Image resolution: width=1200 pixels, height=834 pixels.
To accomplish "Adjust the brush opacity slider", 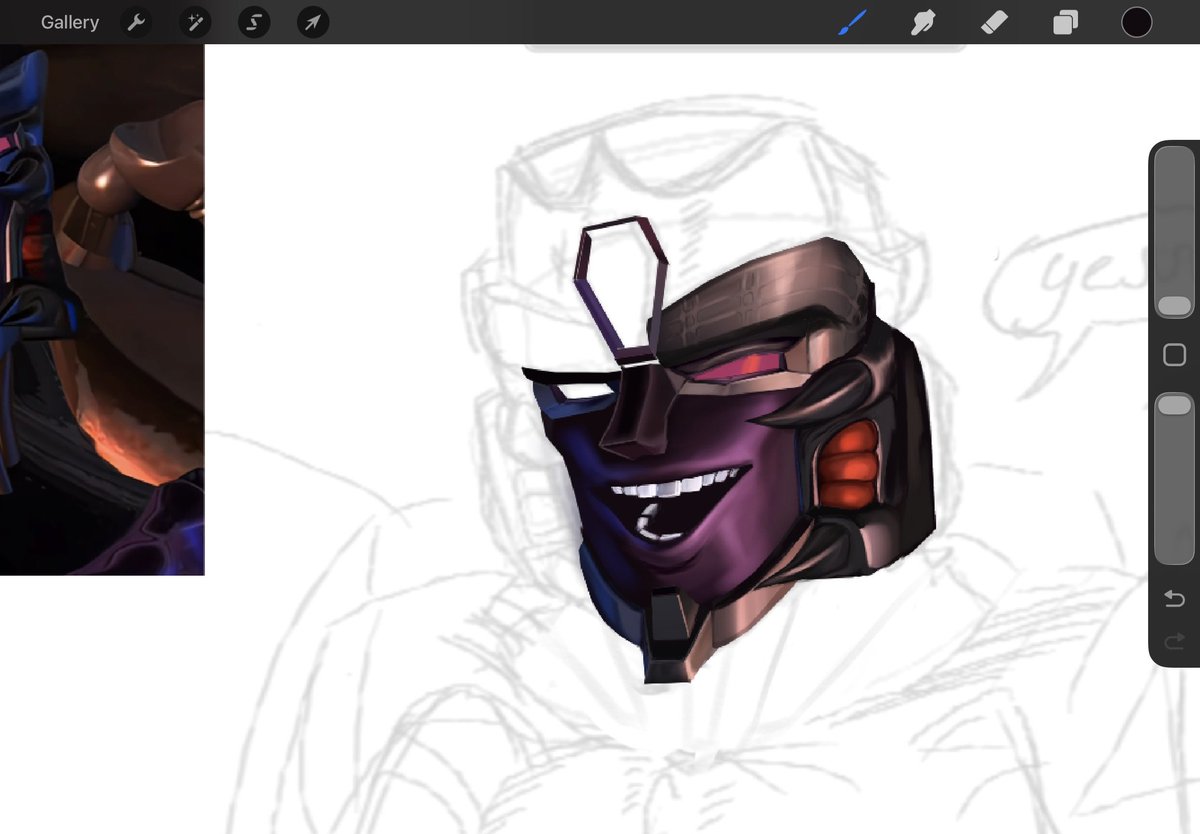I will [x=1174, y=479].
